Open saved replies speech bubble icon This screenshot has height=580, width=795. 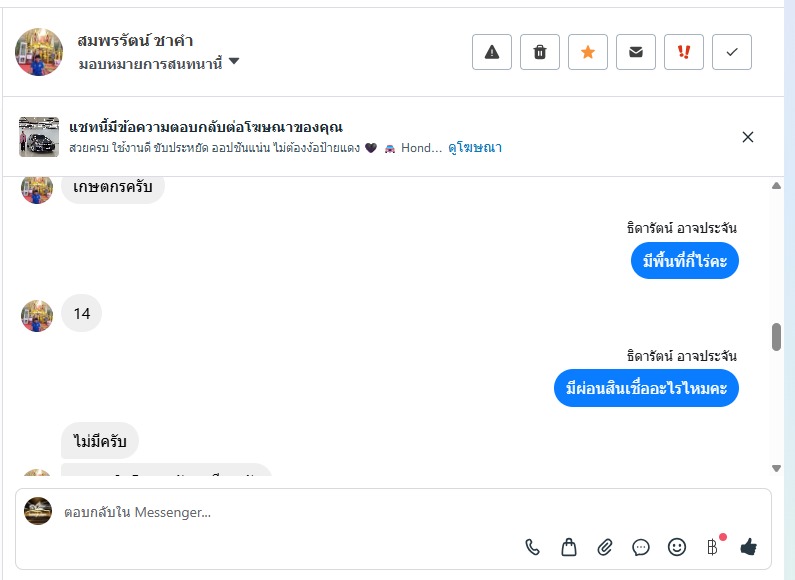(641, 547)
